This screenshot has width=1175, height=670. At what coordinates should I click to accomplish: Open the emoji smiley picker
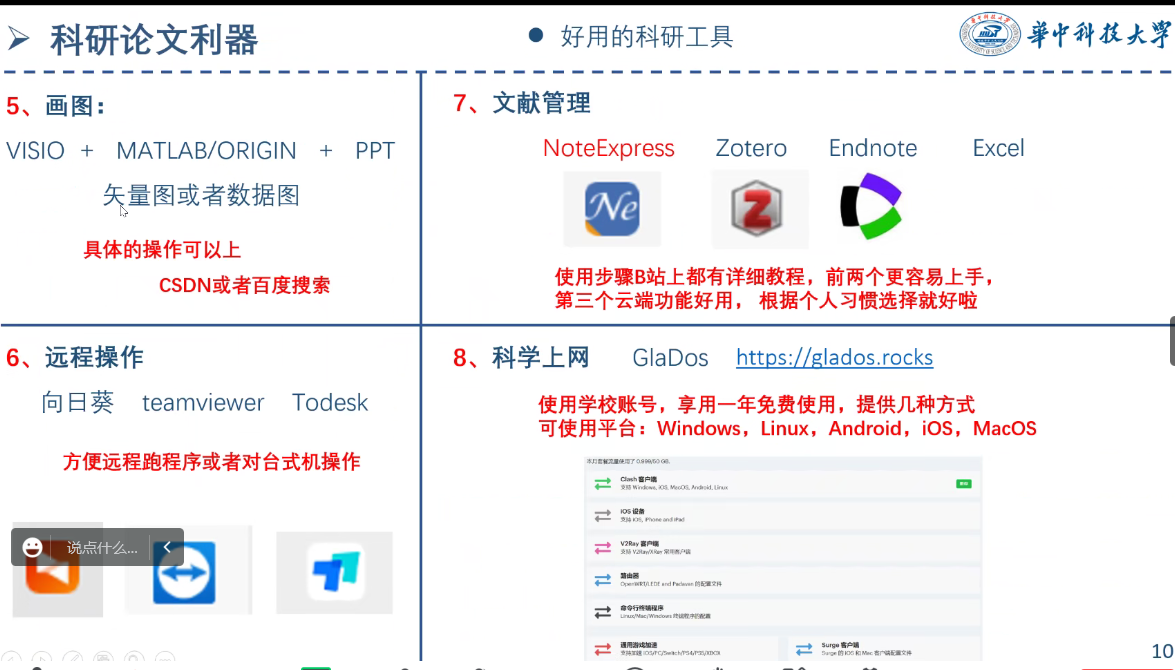click(x=33, y=547)
